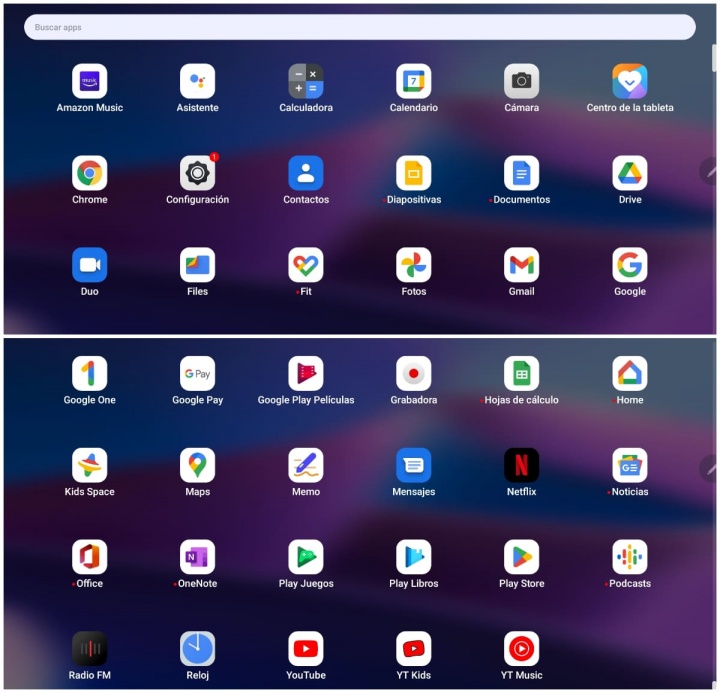Launch Google Maps

[x=197, y=465]
